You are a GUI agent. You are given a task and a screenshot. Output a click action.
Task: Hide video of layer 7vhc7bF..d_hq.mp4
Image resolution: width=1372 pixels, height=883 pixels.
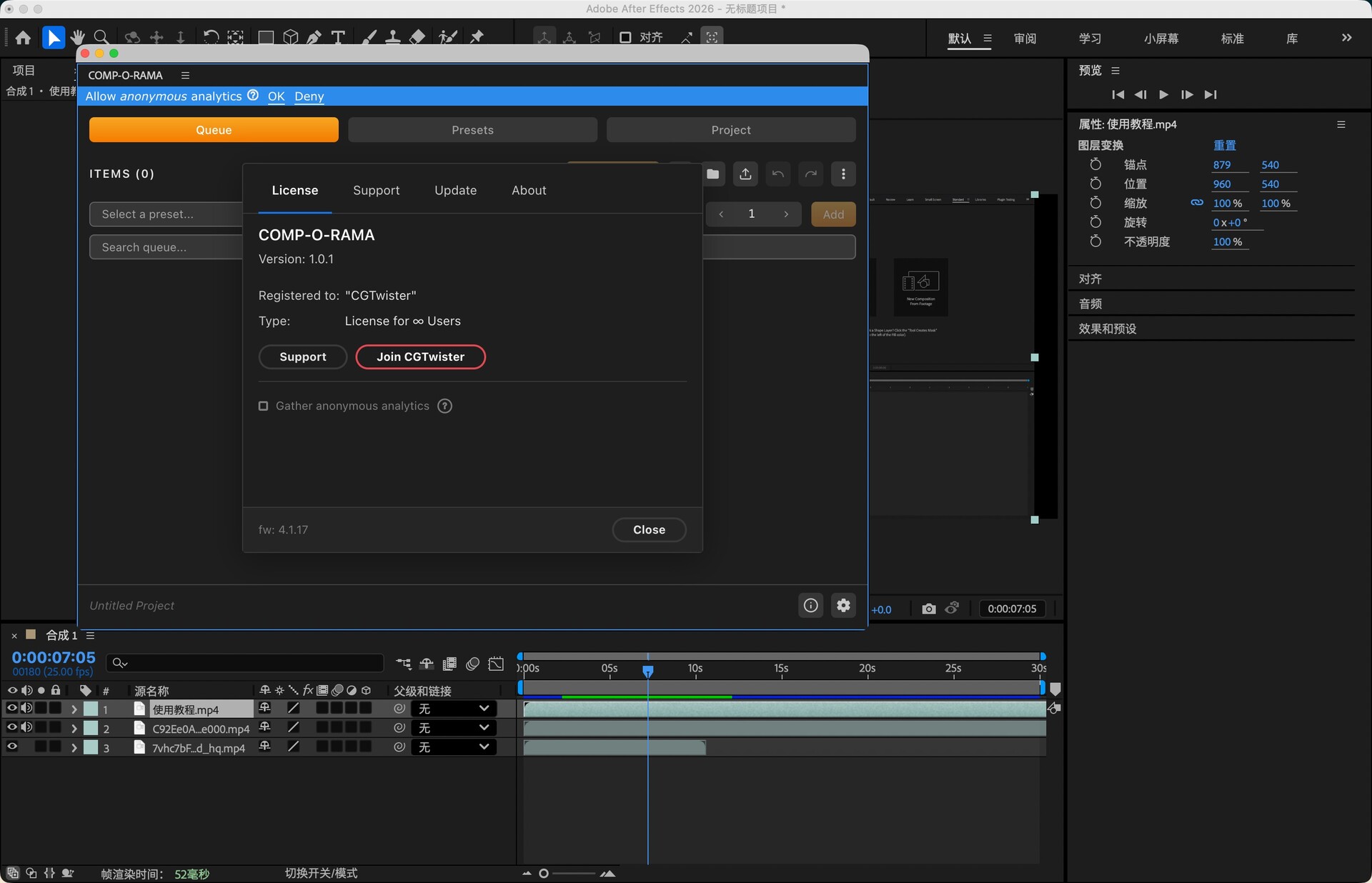(12, 747)
